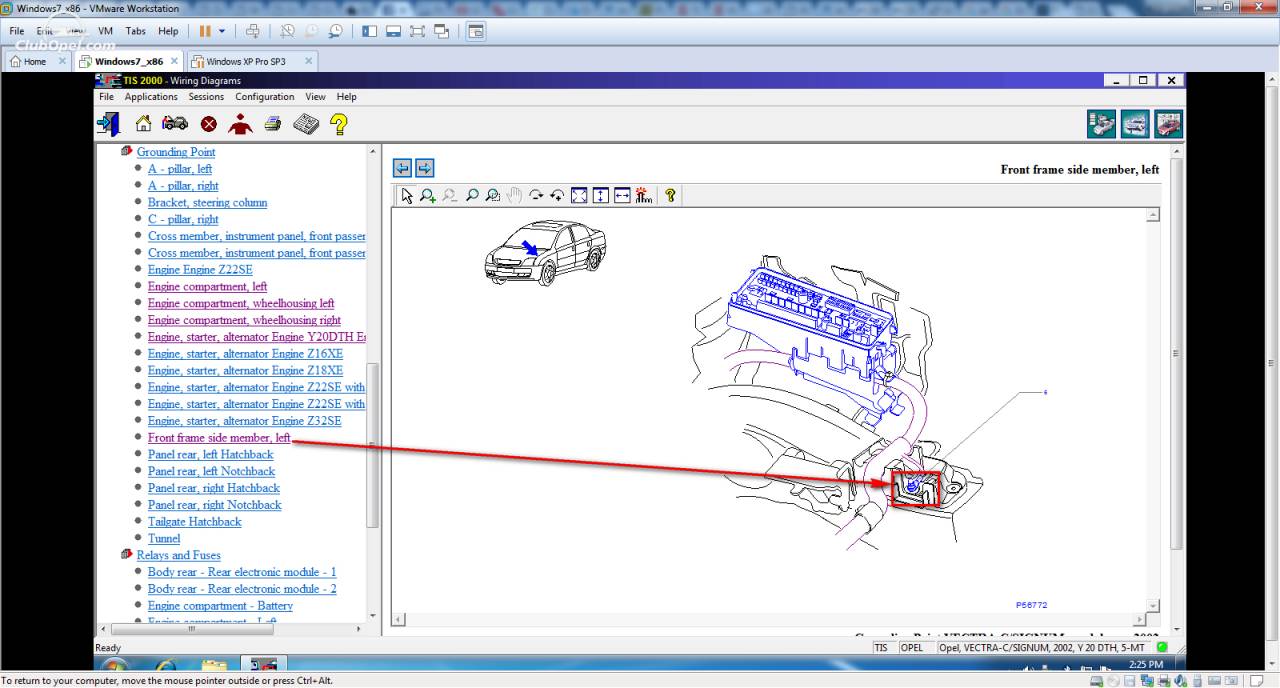This screenshot has height=688, width=1280.
Task: Open the Tailgate Hatchback link
Action: point(194,522)
